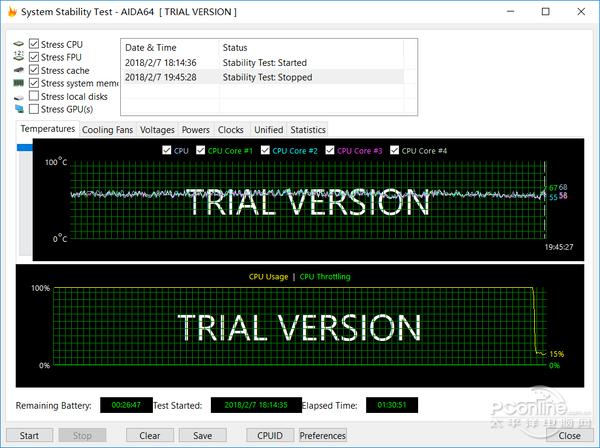Click the Clear button

click(x=150, y=435)
